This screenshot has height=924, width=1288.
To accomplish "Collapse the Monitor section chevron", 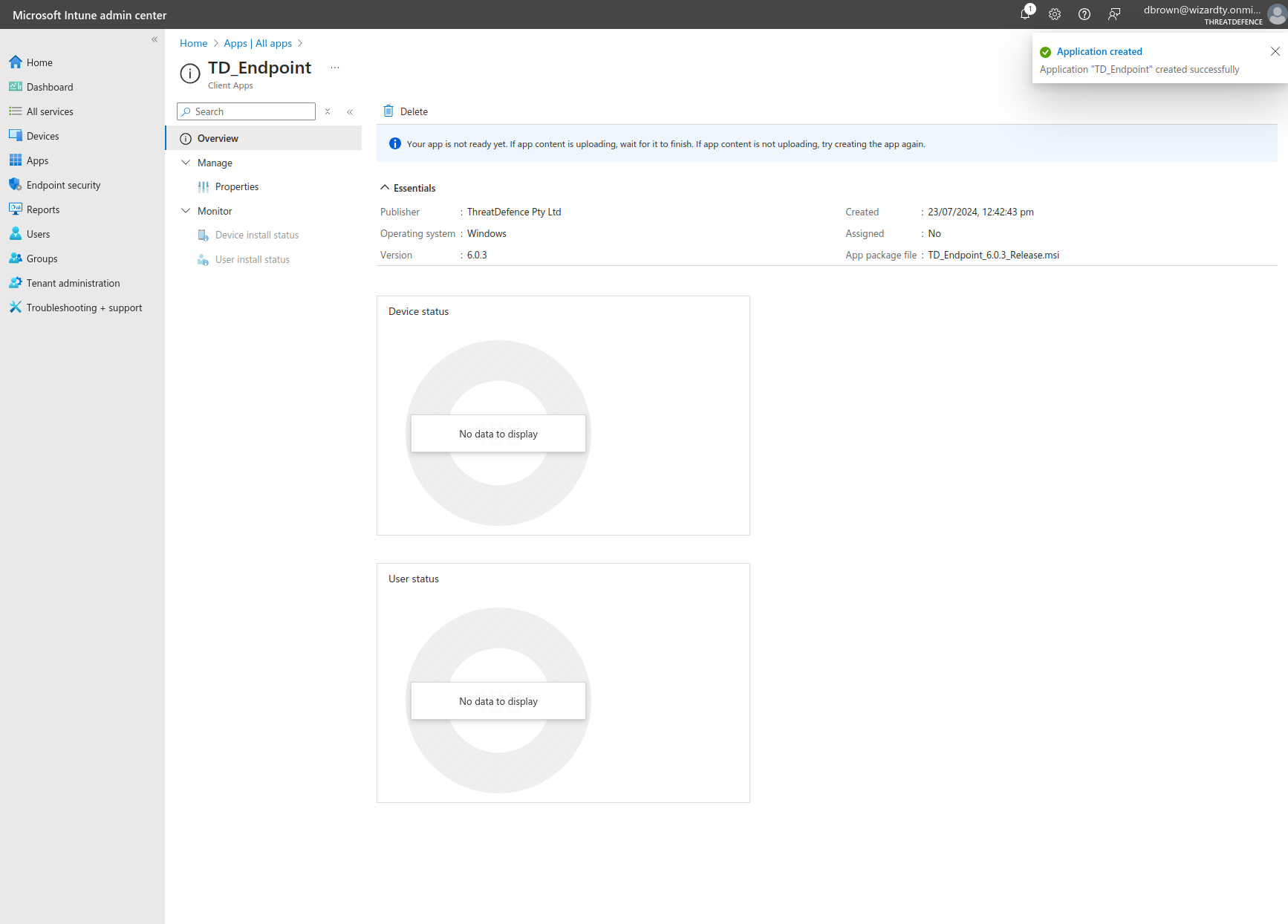I will (186, 211).
